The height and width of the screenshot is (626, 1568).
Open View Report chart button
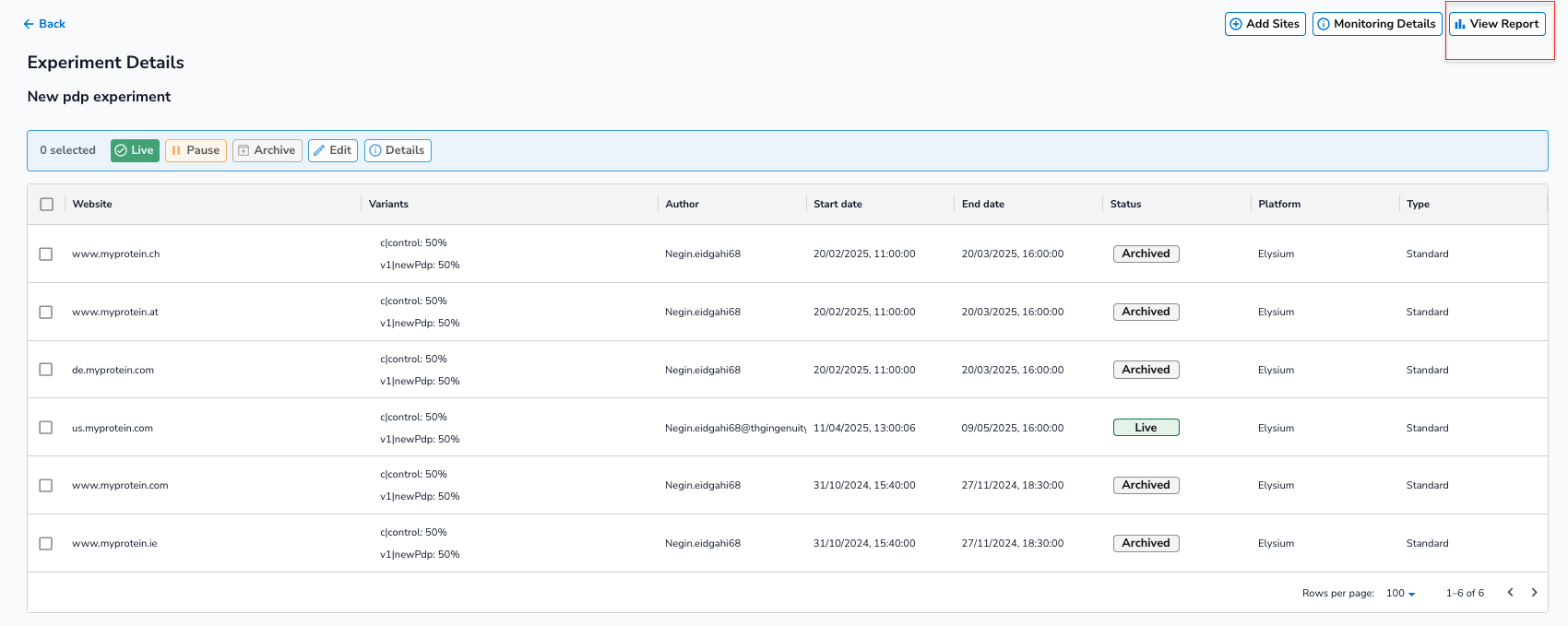1496,24
